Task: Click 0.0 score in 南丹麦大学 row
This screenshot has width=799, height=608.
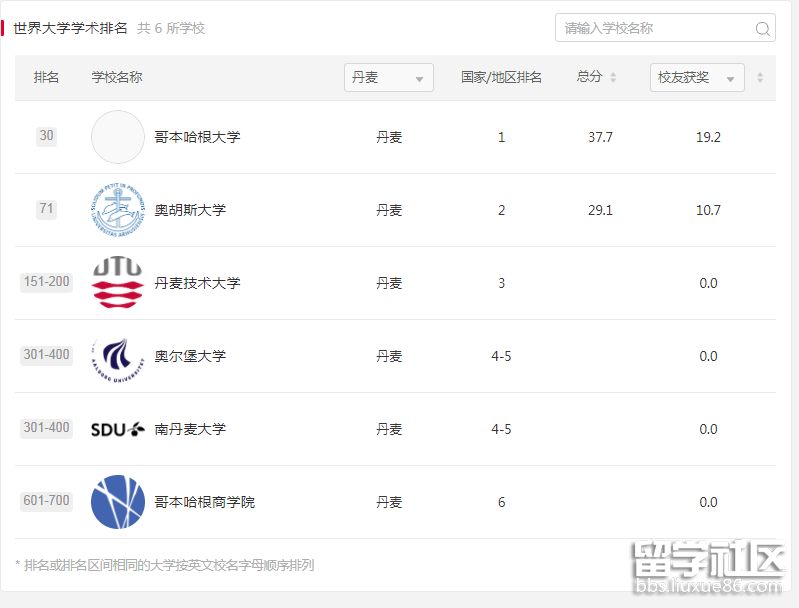Action: 708,429
